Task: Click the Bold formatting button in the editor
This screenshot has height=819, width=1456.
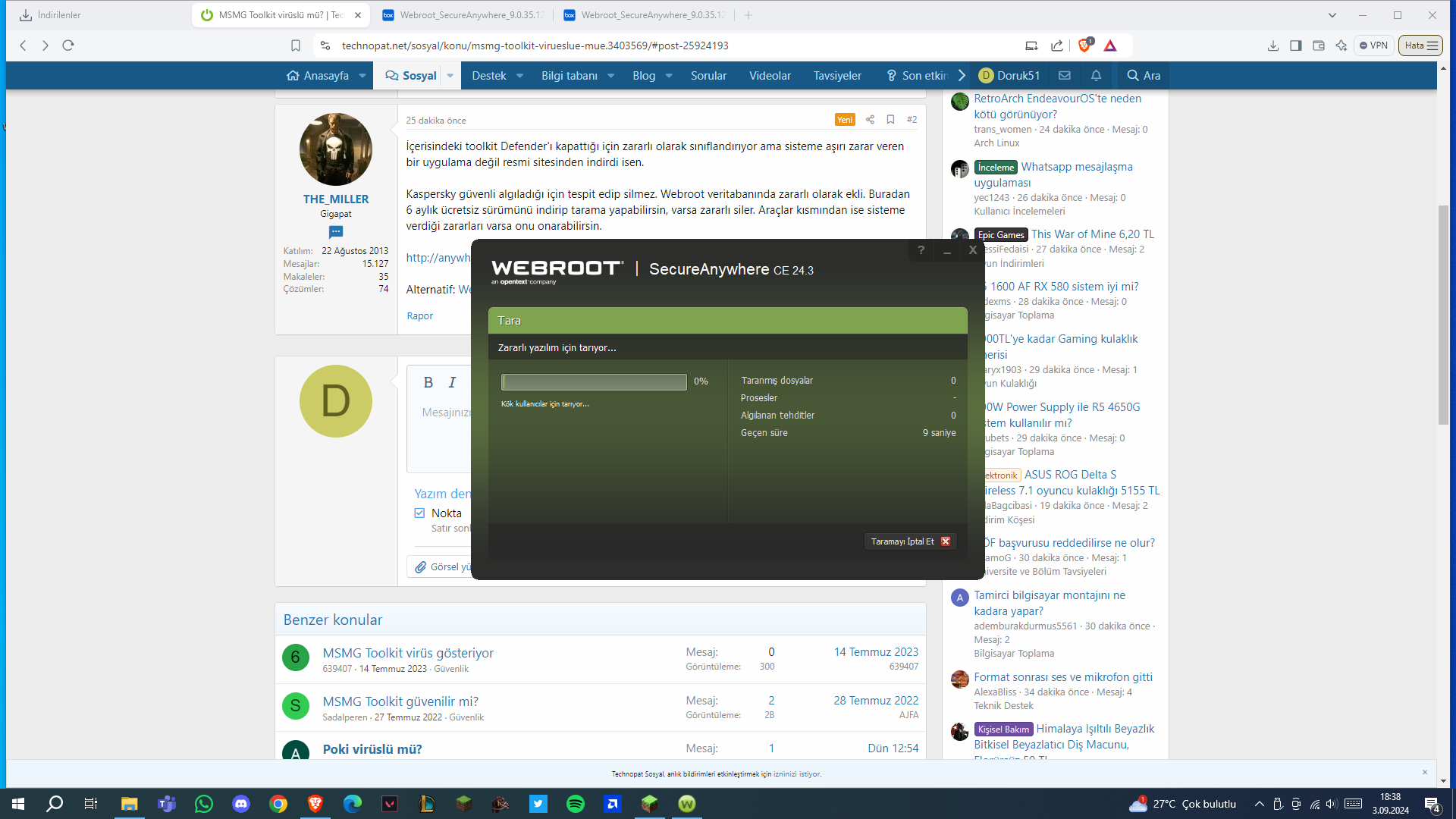Action: point(428,383)
